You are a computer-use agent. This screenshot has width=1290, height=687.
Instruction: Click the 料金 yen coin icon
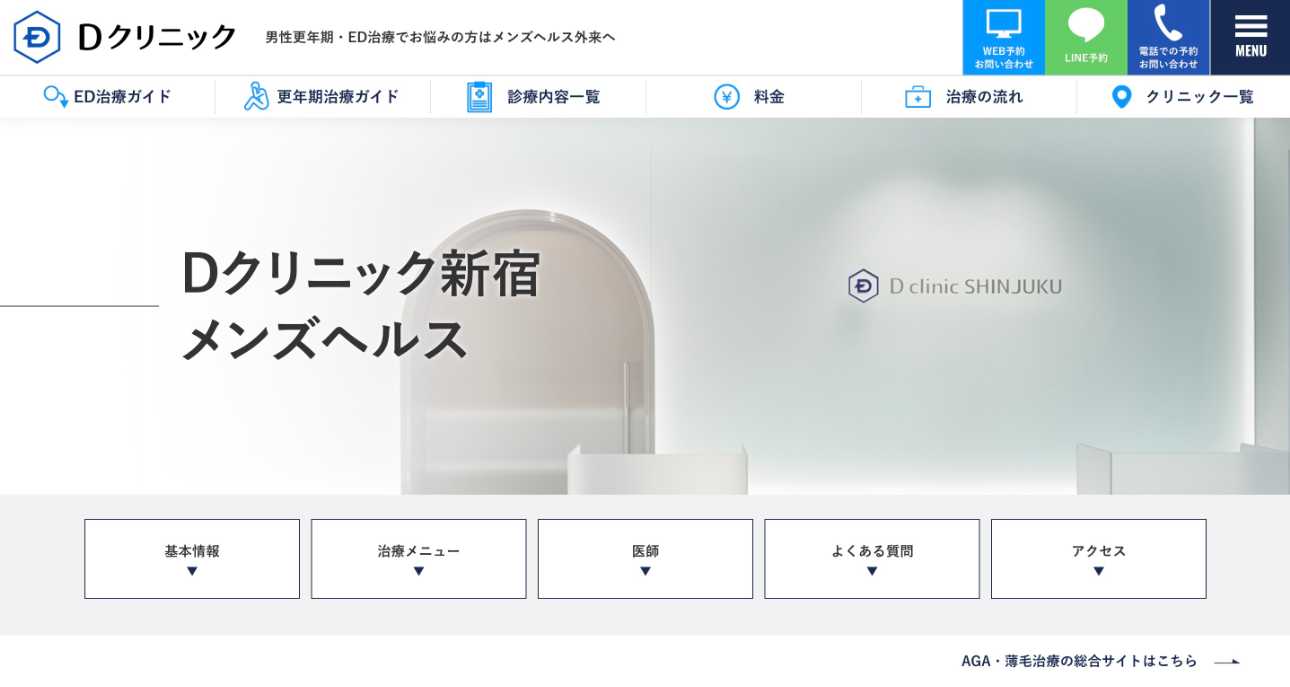(727, 97)
